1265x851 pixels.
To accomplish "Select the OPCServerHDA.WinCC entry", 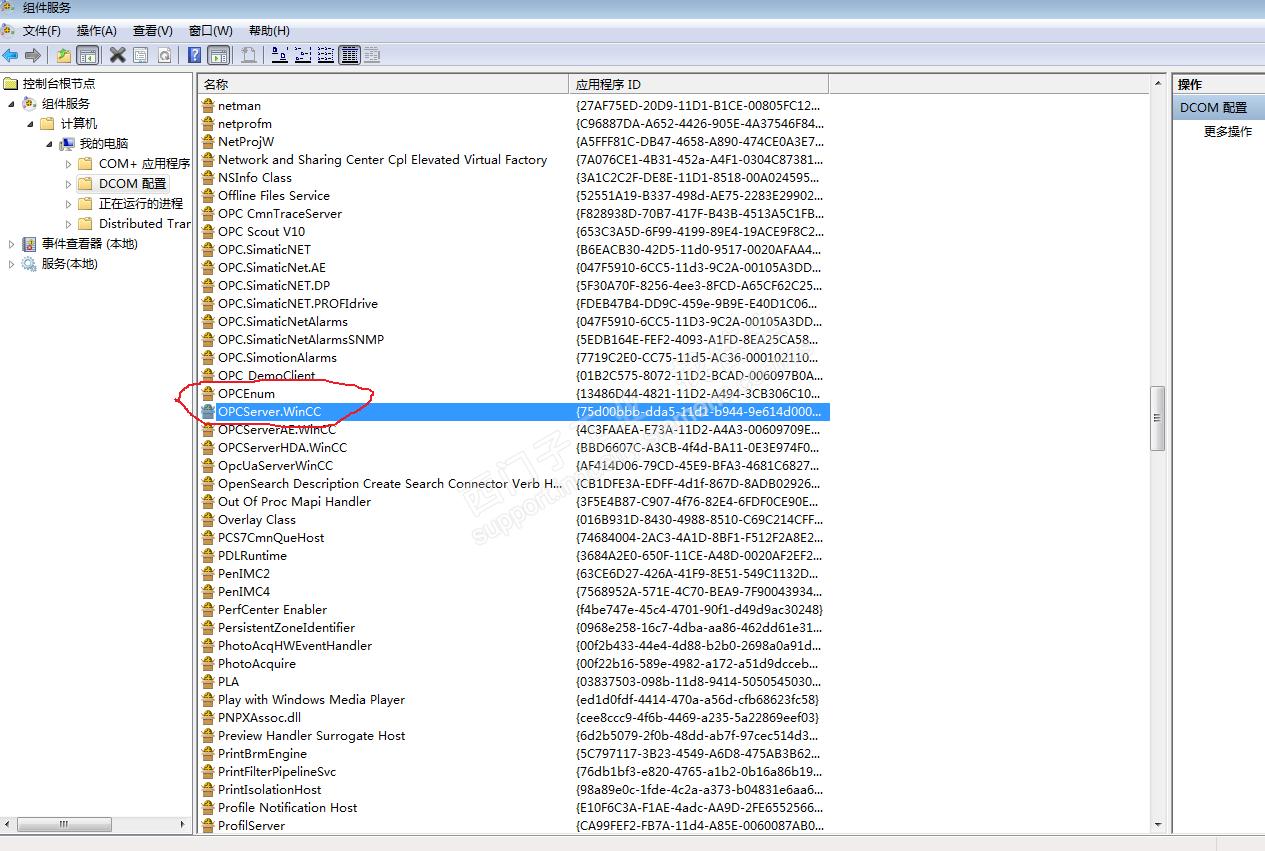I will [x=283, y=448].
